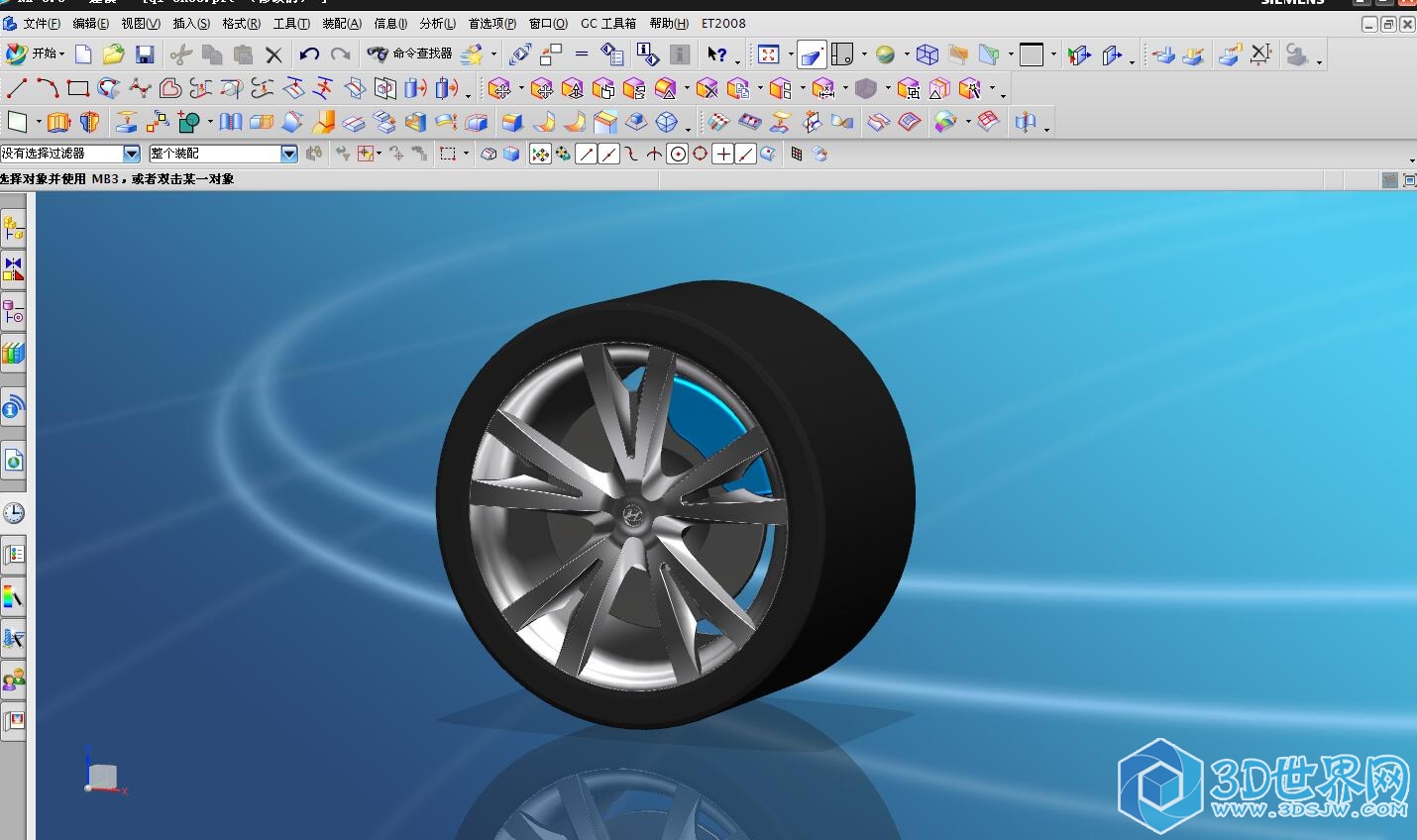The height and width of the screenshot is (840, 1417).
Task: Click the Unite boolean shapes icon
Action: [x=187, y=122]
